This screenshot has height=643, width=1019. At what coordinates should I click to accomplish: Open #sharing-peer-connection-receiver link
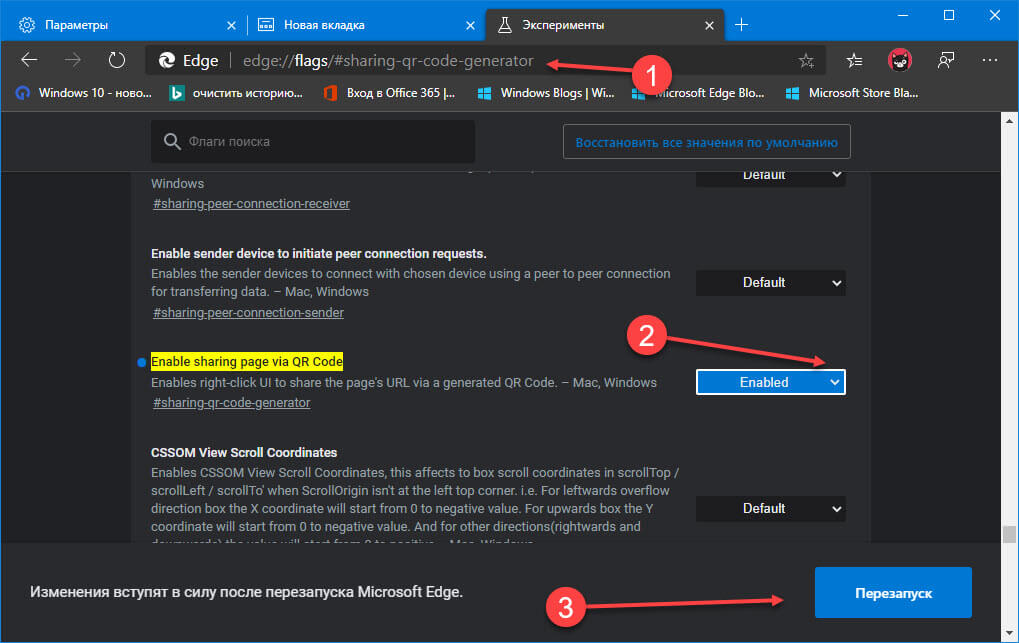(x=251, y=203)
